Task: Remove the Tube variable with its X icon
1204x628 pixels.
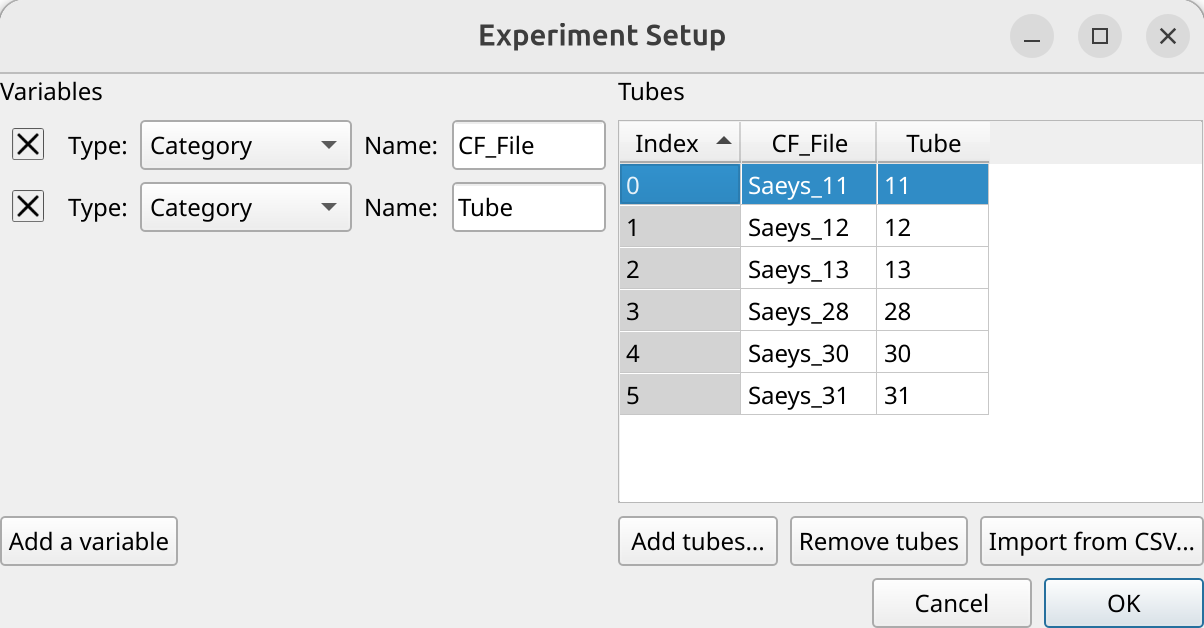Action: 28,207
